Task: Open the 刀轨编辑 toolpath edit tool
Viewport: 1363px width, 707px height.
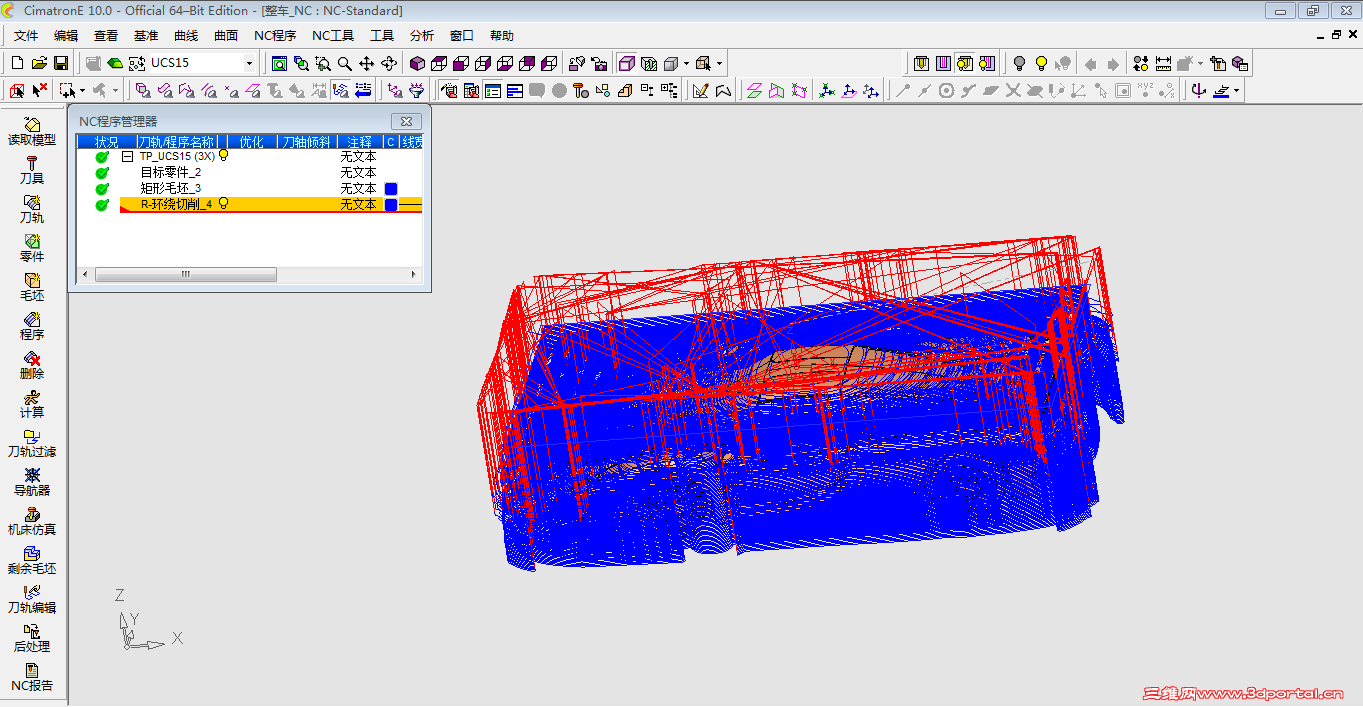Action: [32, 600]
